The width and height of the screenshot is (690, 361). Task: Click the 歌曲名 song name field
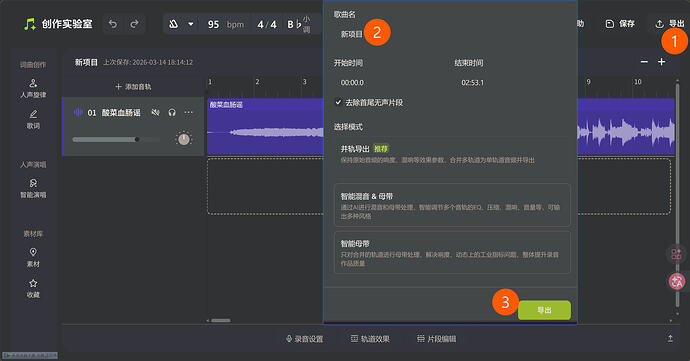[451, 34]
